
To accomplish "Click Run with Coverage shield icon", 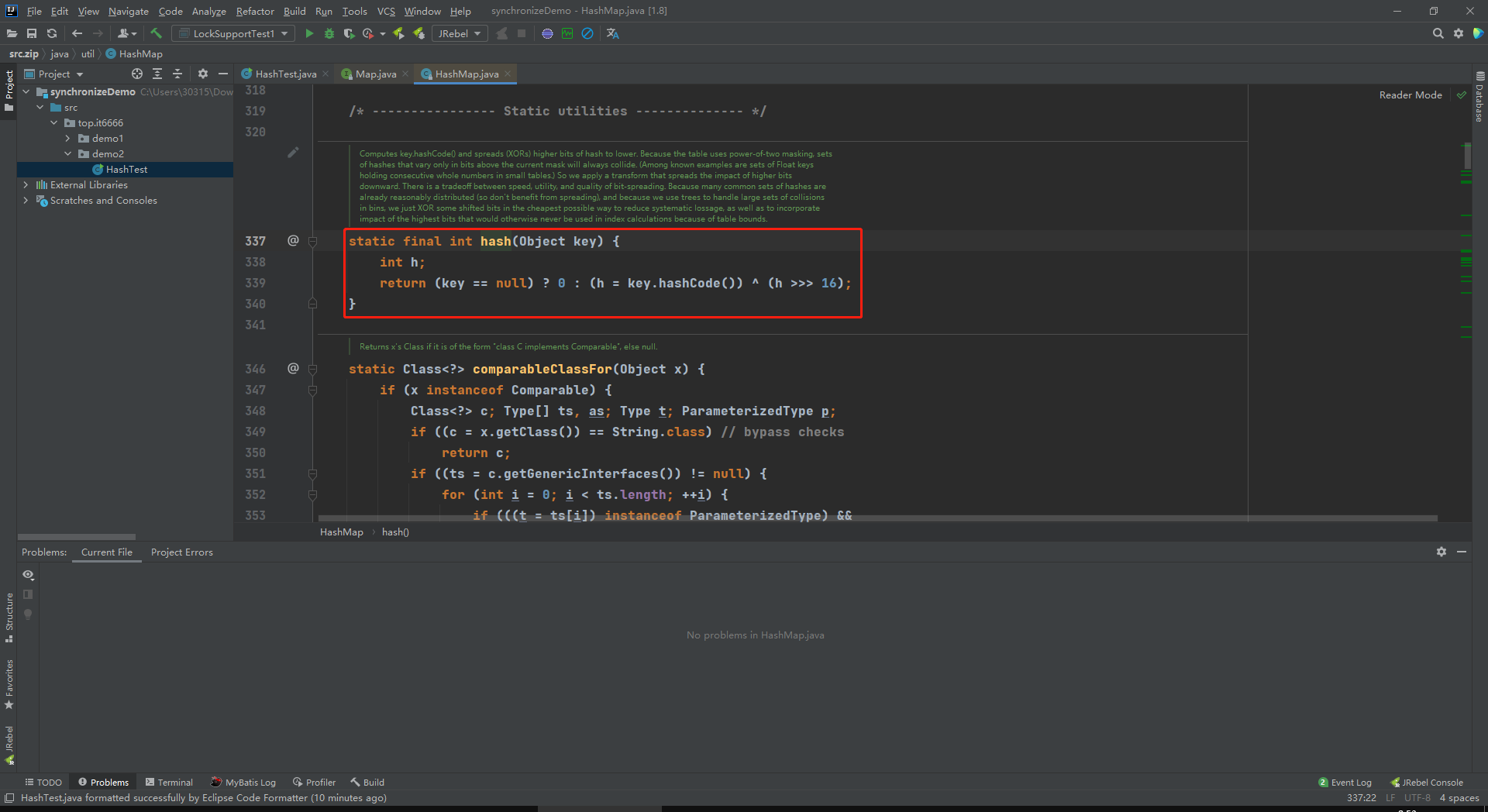I will coord(349,33).
